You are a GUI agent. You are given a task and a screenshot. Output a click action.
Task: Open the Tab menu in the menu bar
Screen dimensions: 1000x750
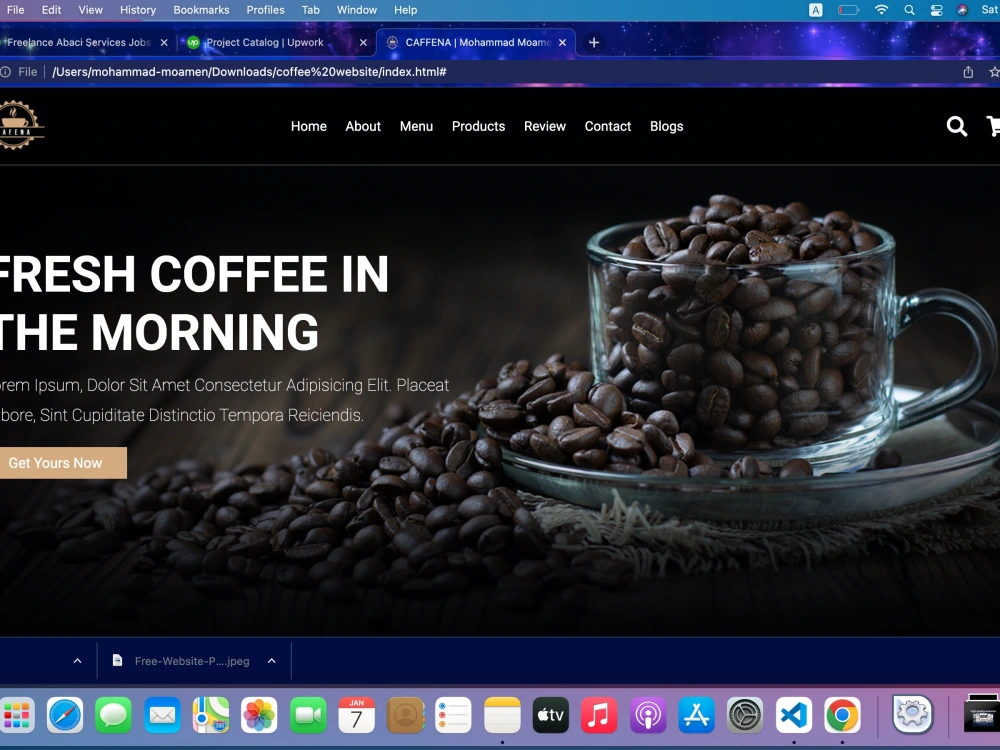tap(311, 10)
